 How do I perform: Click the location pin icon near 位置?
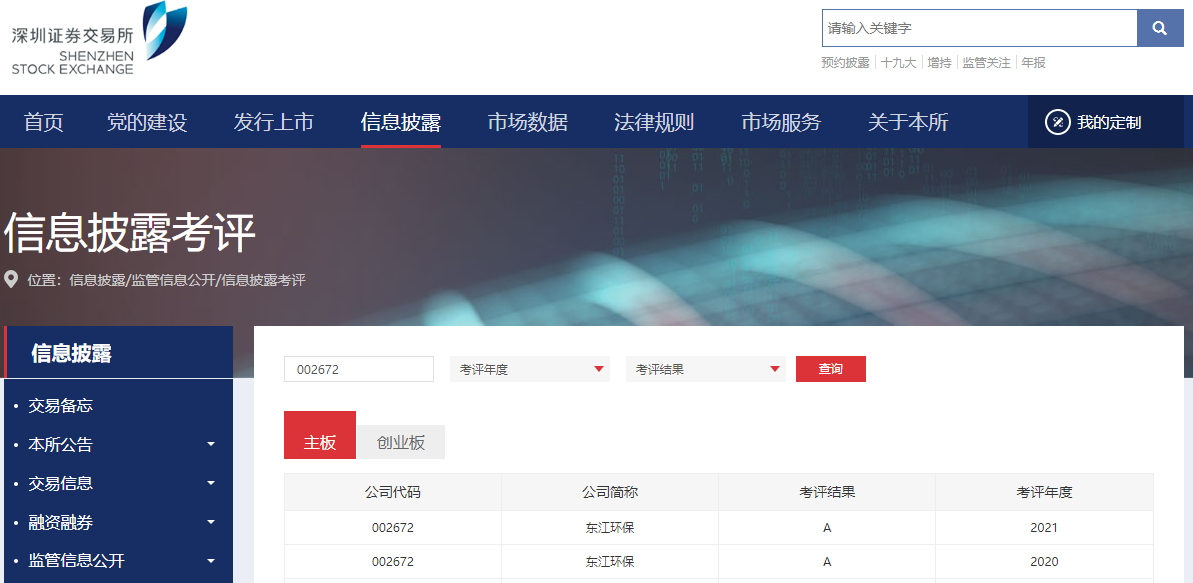coord(11,279)
